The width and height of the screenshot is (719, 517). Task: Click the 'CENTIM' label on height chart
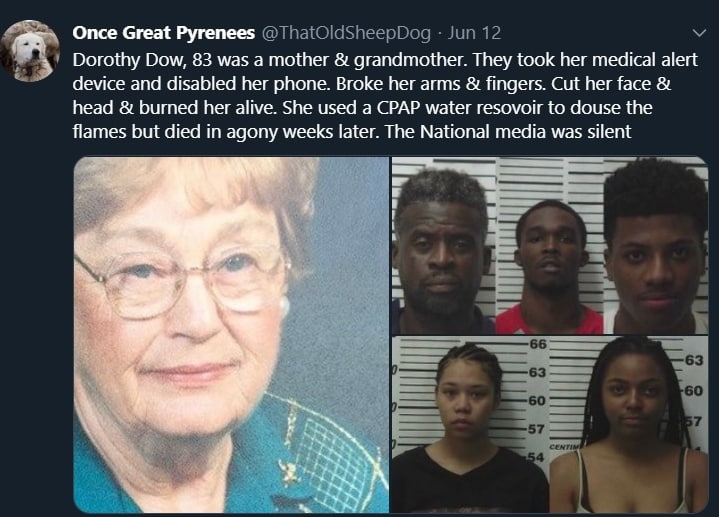[564, 446]
